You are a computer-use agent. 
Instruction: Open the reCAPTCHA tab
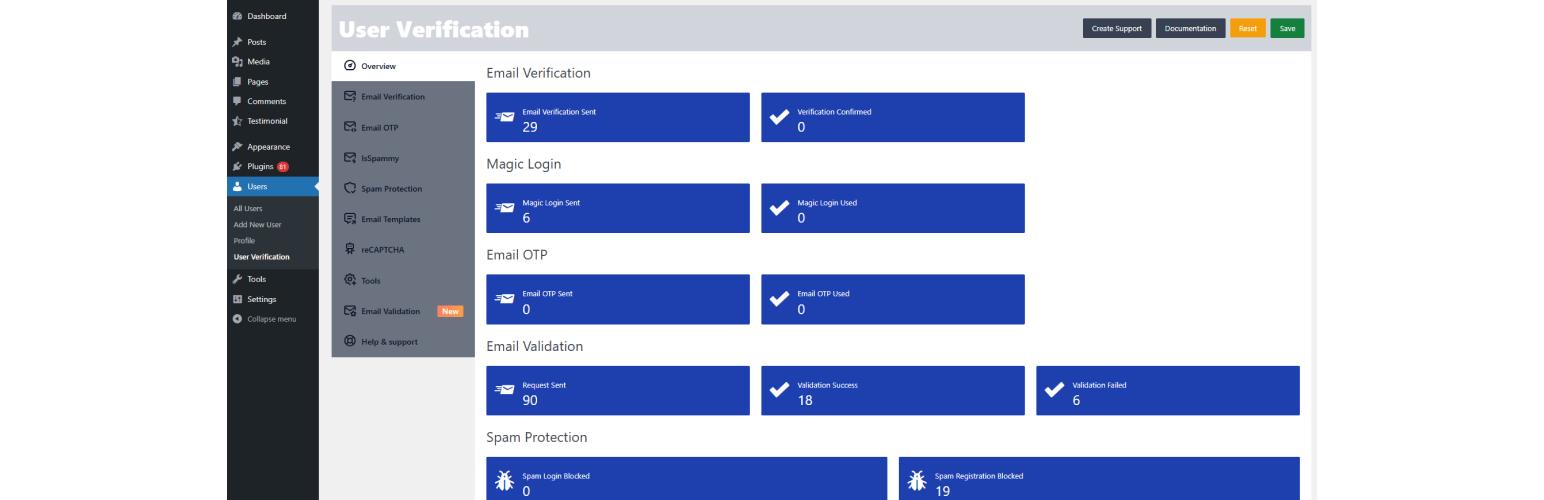pos(403,249)
